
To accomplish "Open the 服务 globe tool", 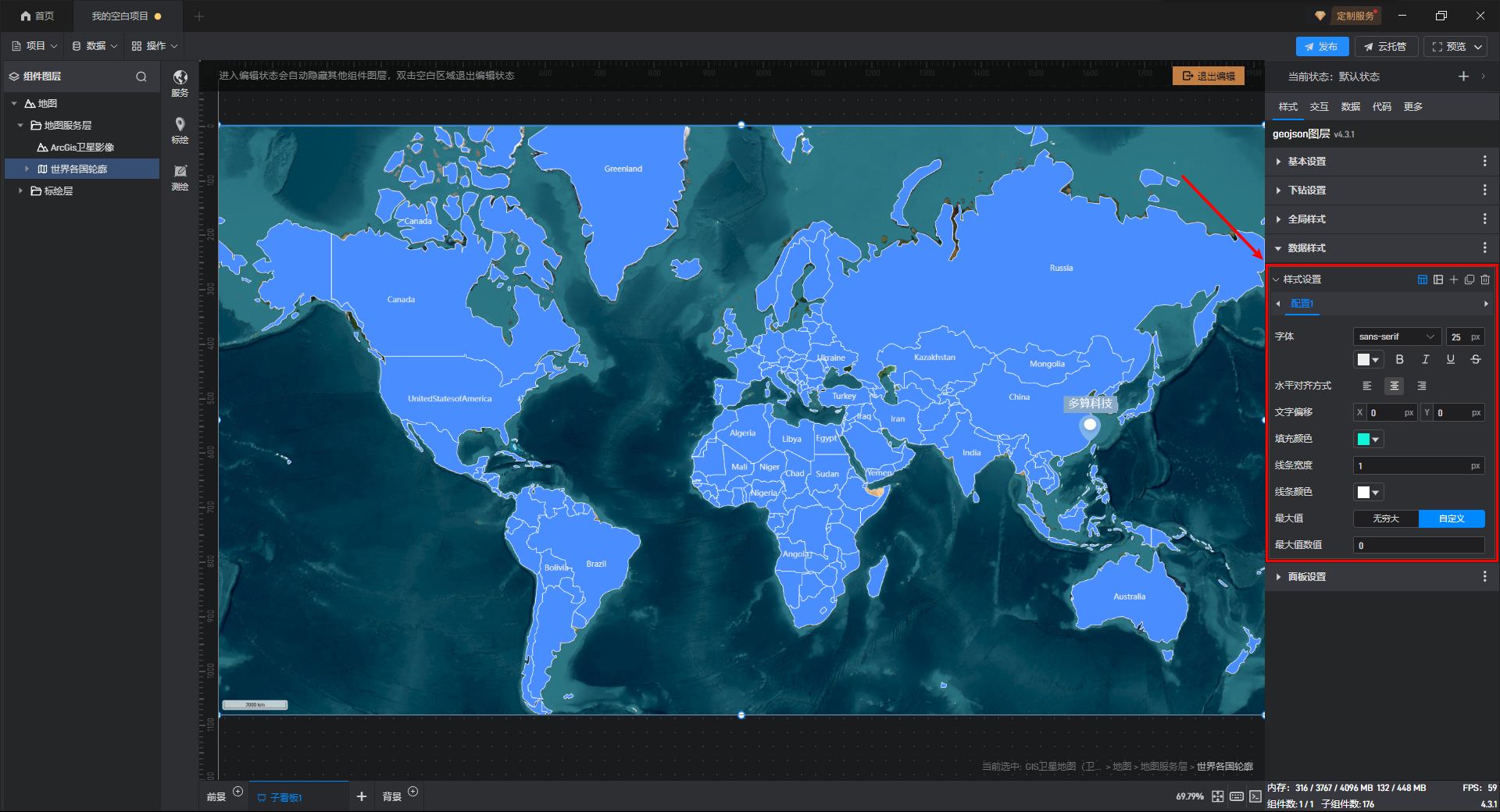I will point(180,82).
